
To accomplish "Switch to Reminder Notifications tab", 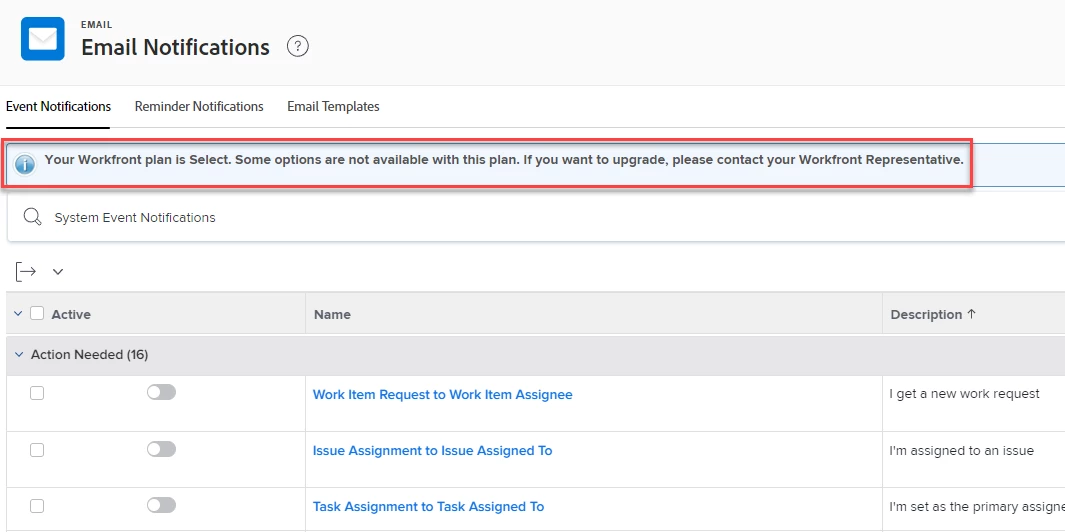I will pos(199,107).
